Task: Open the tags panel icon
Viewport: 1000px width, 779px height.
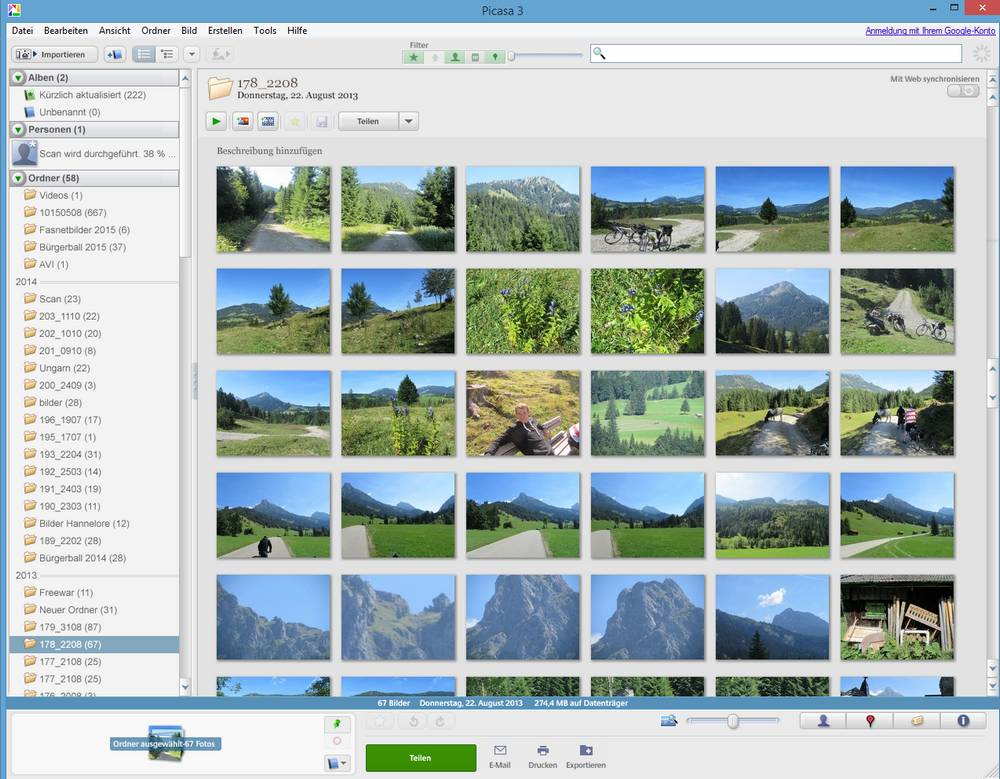Action: [916, 720]
